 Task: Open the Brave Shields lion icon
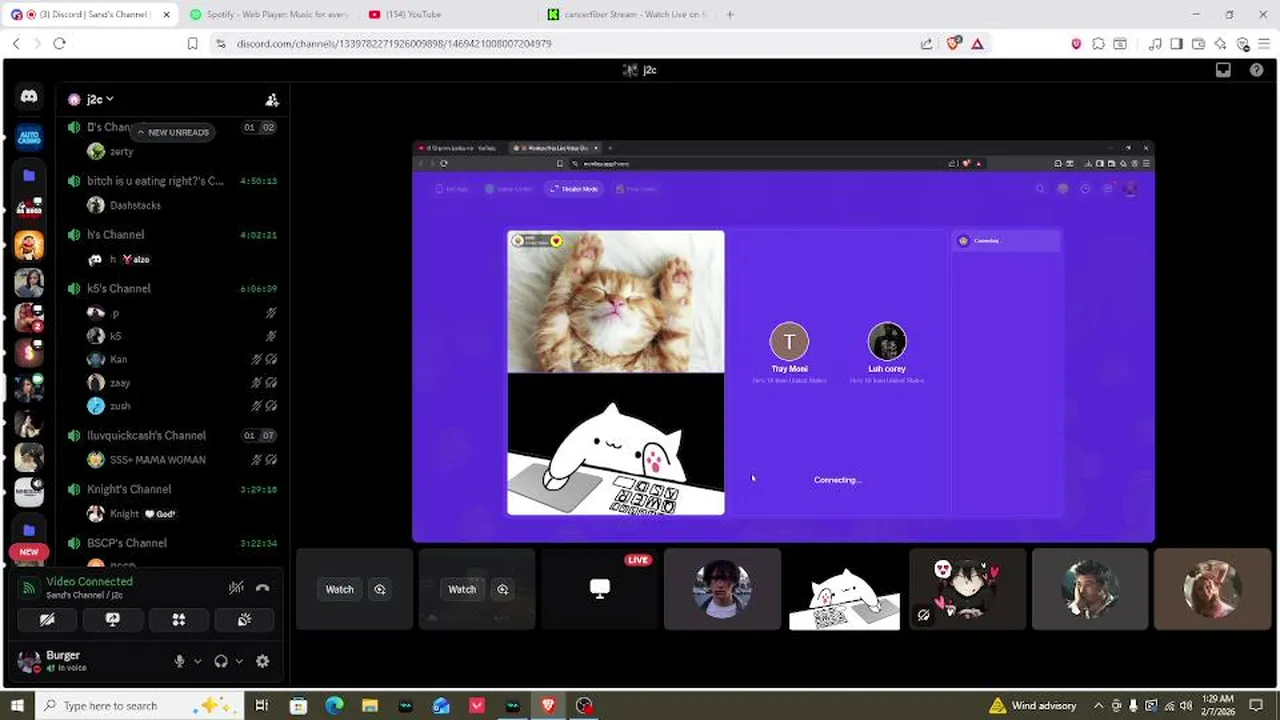(x=953, y=44)
